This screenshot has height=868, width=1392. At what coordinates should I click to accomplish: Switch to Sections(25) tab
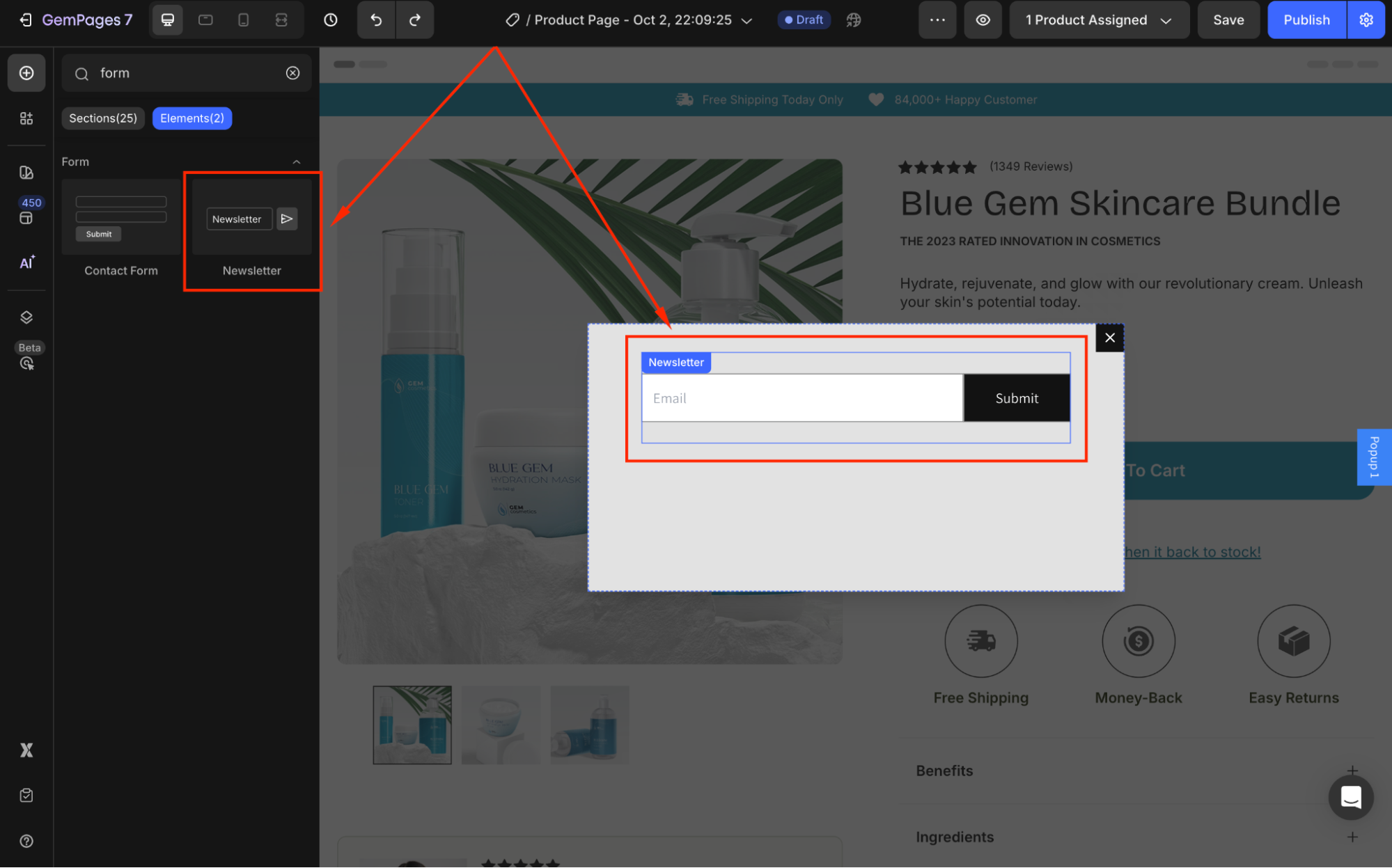pos(103,118)
